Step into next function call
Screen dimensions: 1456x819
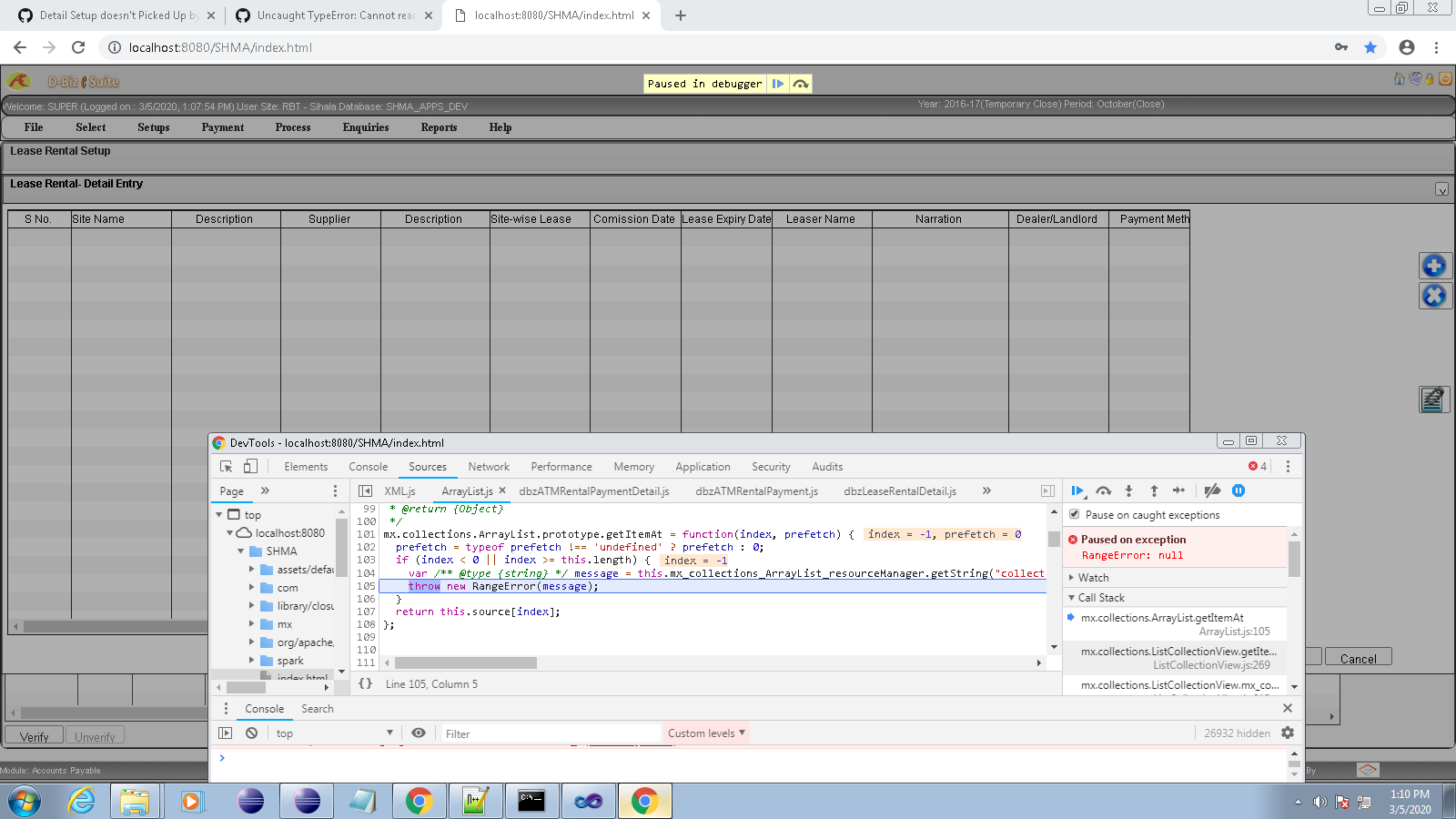tap(1128, 490)
